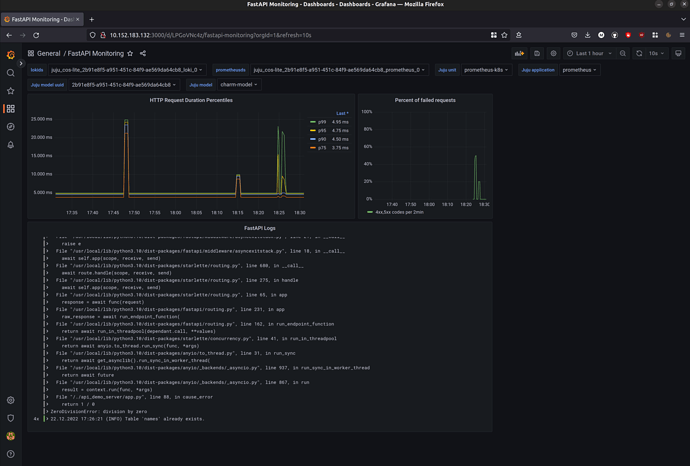Open the Dashboards grid icon in sidebar

pos(11,109)
